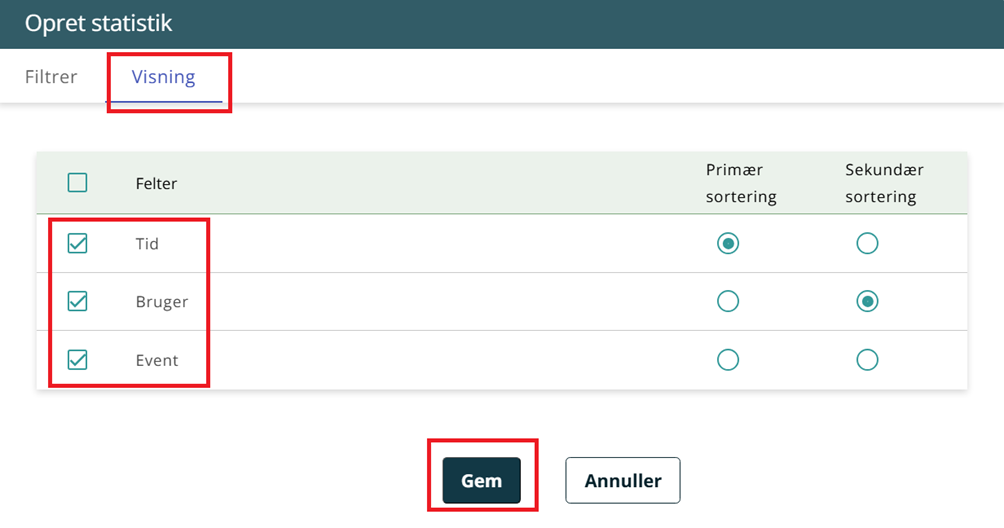This screenshot has width=1004, height=528.
Task: Select Tid as secondary sorting
Action: pyautogui.click(x=867, y=243)
